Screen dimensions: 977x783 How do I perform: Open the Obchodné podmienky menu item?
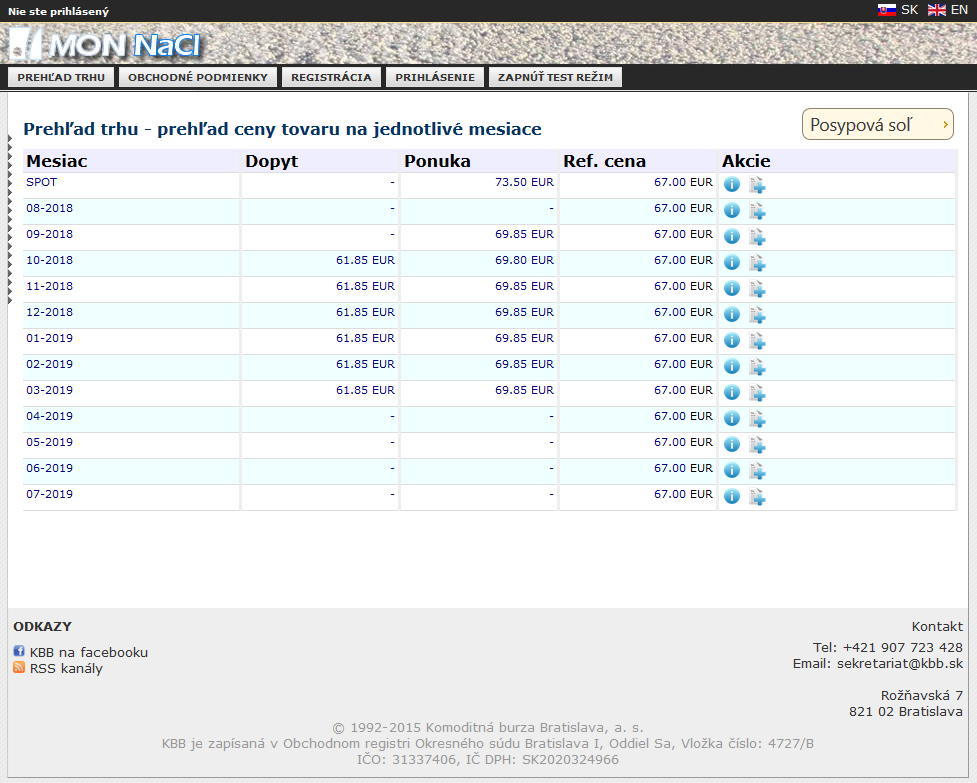[197, 77]
